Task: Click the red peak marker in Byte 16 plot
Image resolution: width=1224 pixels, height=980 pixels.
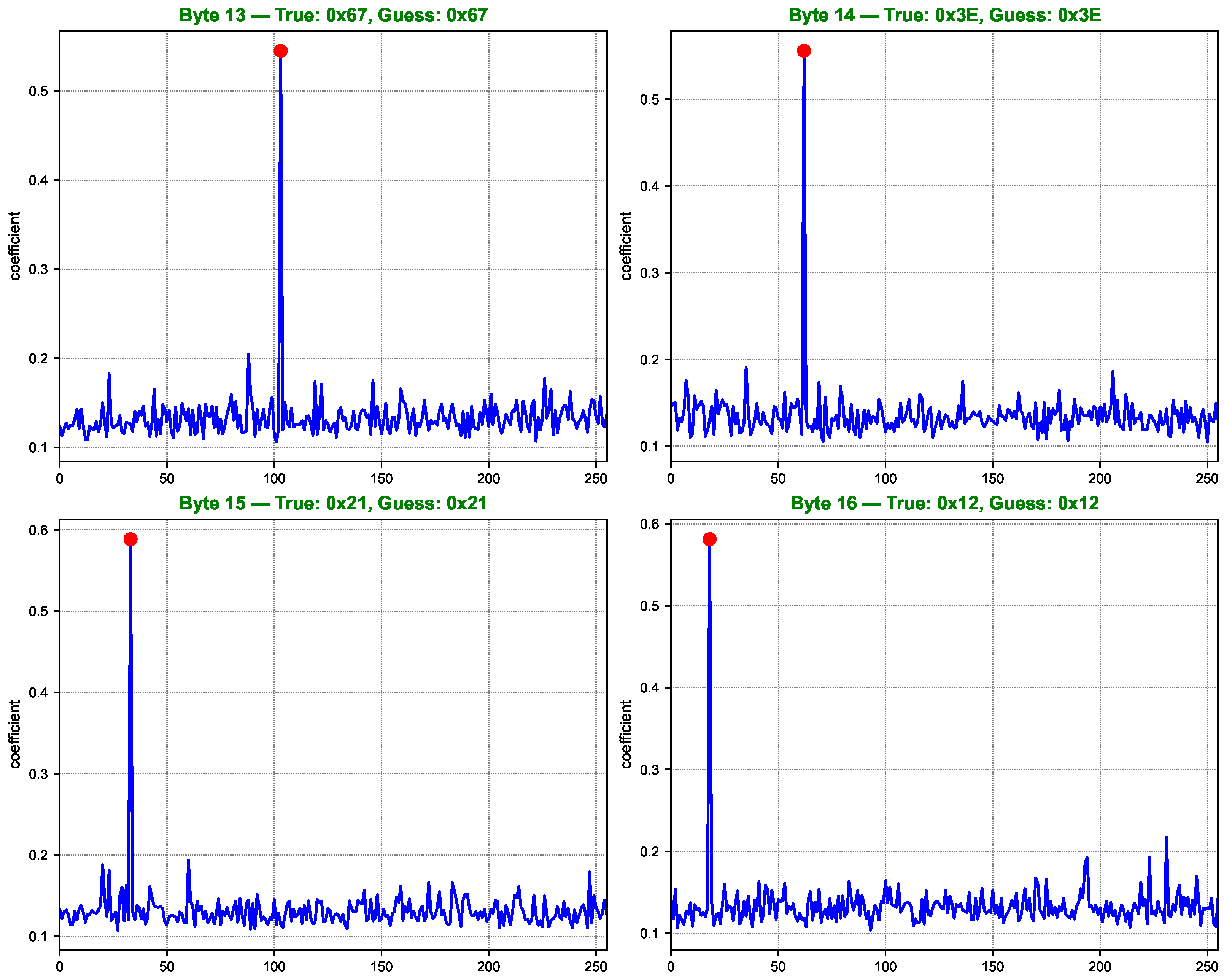Action: click(710, 539)
